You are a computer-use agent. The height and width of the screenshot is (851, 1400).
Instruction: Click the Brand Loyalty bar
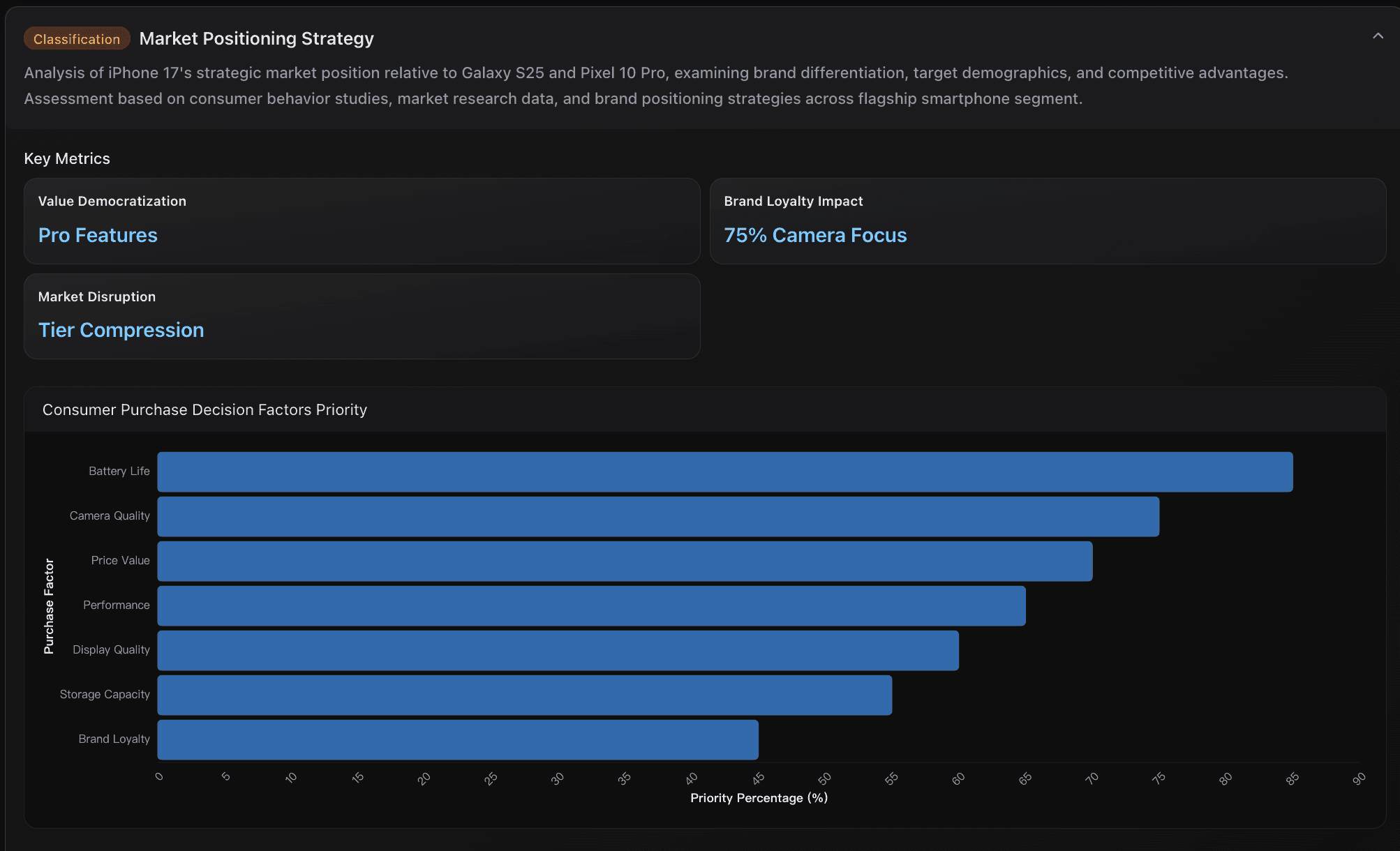pos(458,740)
